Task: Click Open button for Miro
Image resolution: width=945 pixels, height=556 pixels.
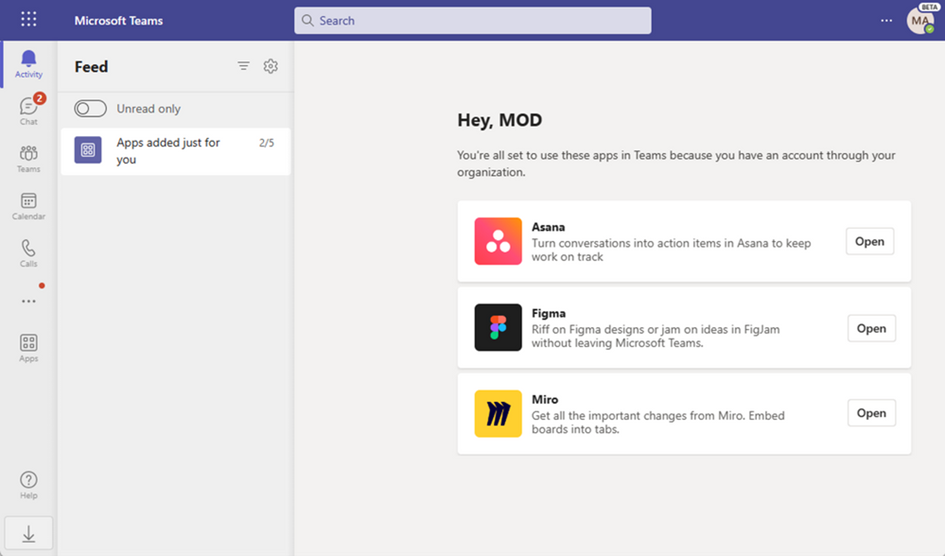Action: click(871, 414)
